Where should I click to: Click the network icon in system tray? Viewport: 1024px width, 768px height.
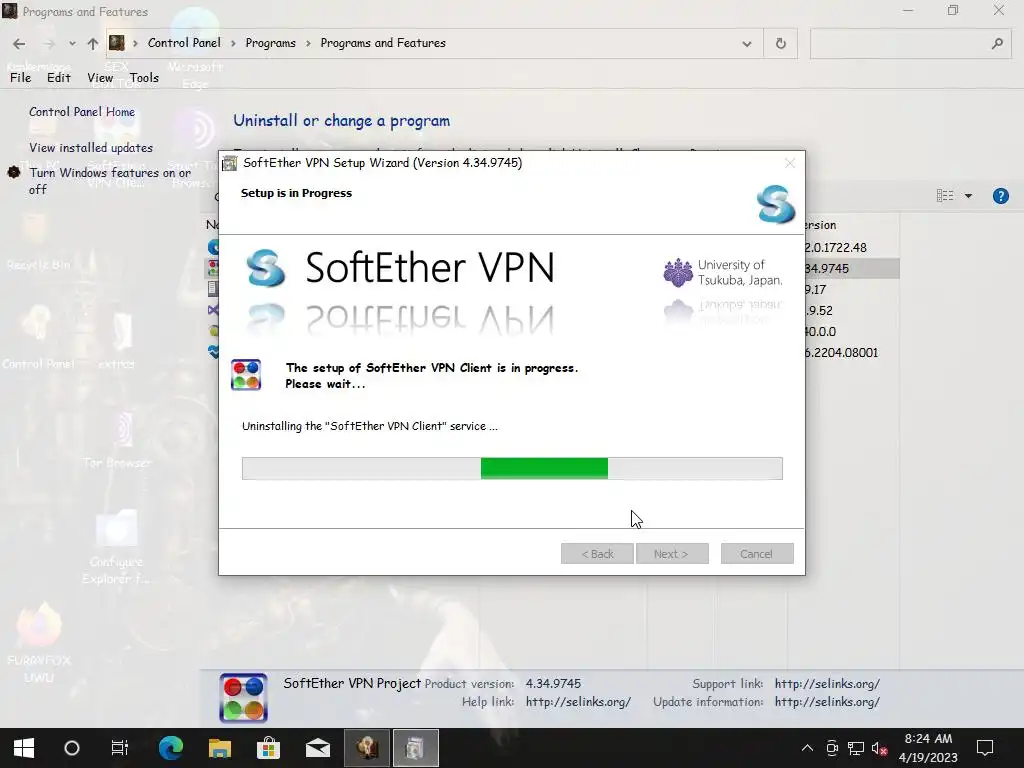click(x=856, y=748)
